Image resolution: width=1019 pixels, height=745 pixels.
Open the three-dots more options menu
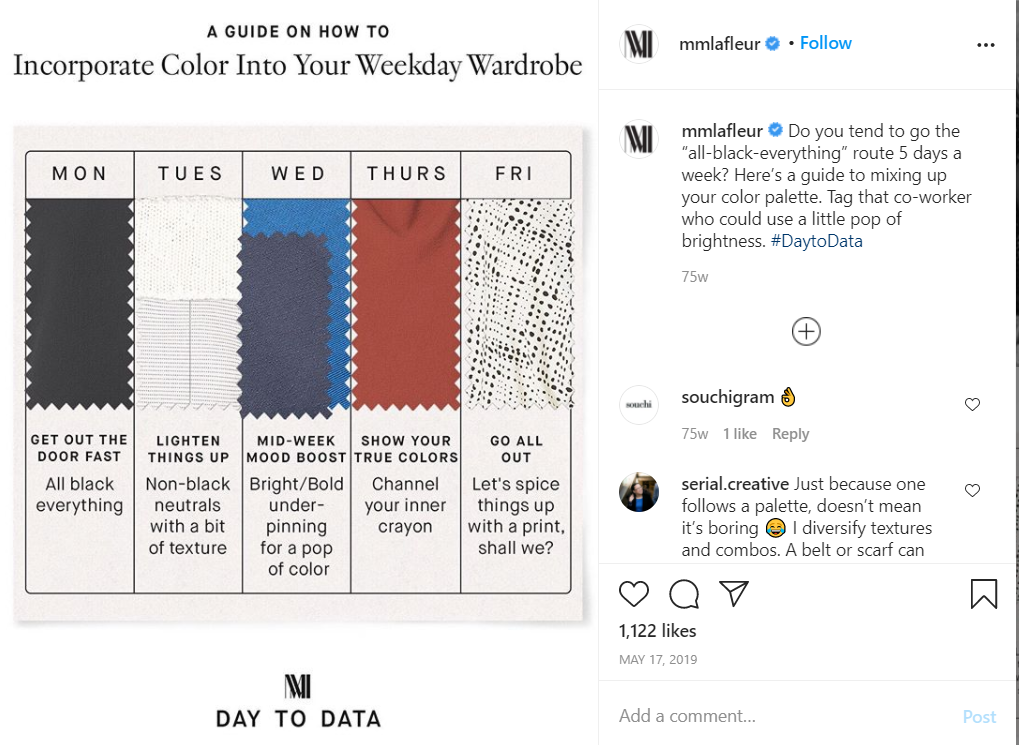pos(986,45)
